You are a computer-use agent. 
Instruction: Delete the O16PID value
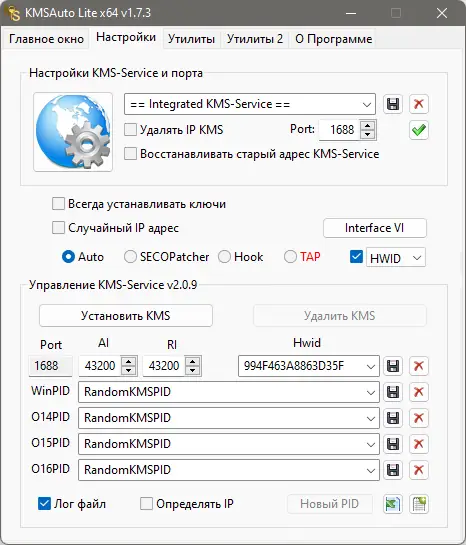coord(419,470)
